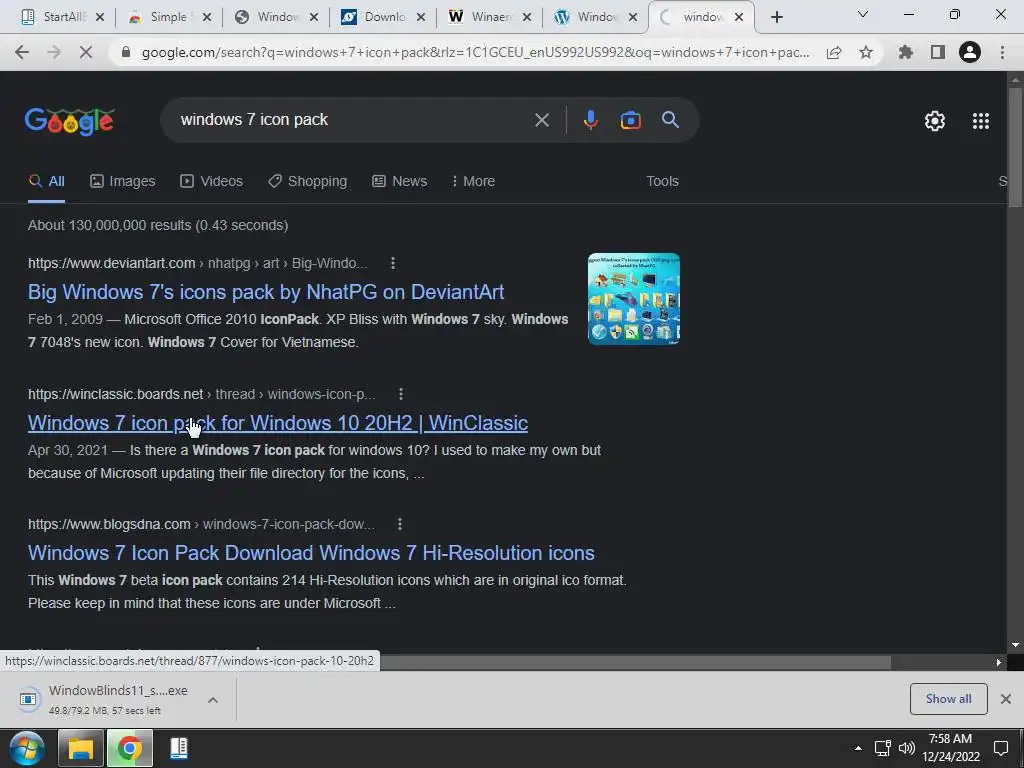Image resolution: width=1024 pixels, height=768 pixels.
Task: Click Show all downloads button
Action: [x=948, y=699]
